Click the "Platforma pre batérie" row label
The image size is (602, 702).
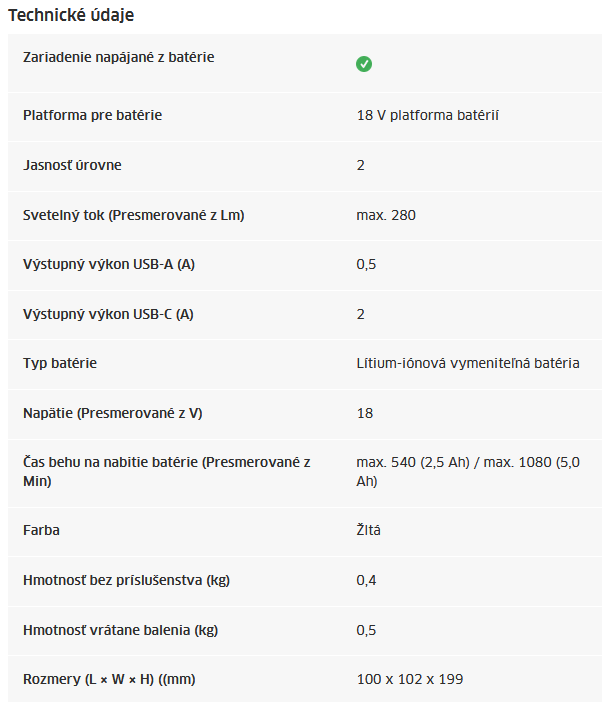tap(92, 115)
